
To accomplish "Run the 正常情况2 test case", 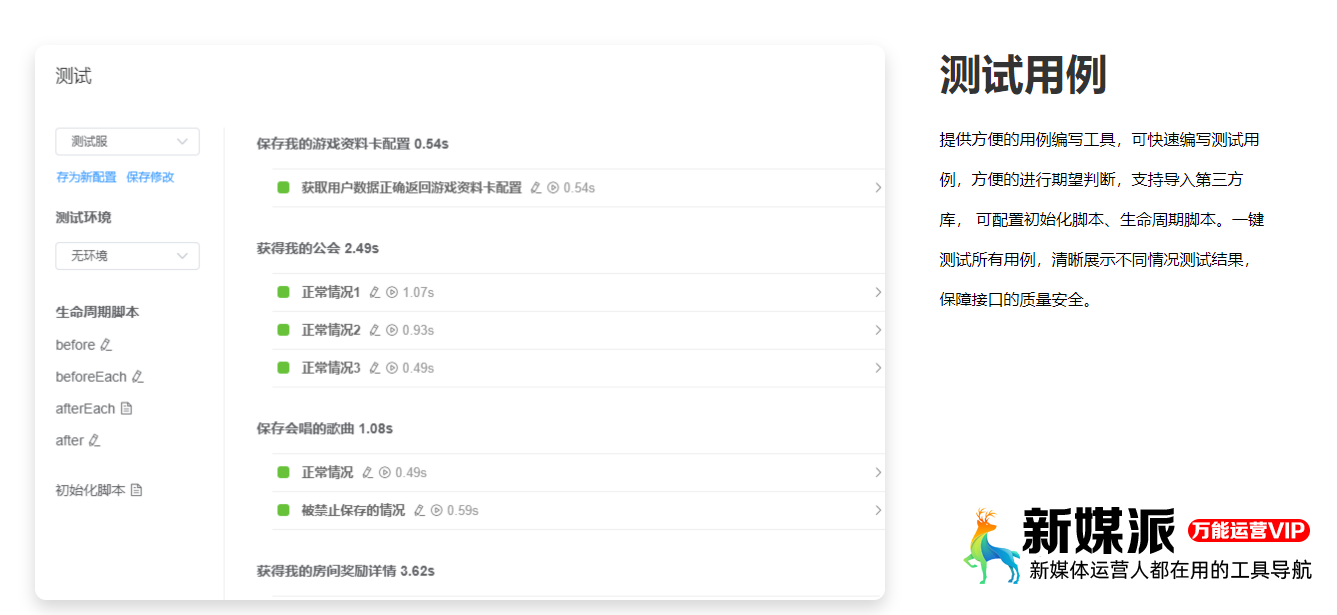I will click(x=392, y=330).
